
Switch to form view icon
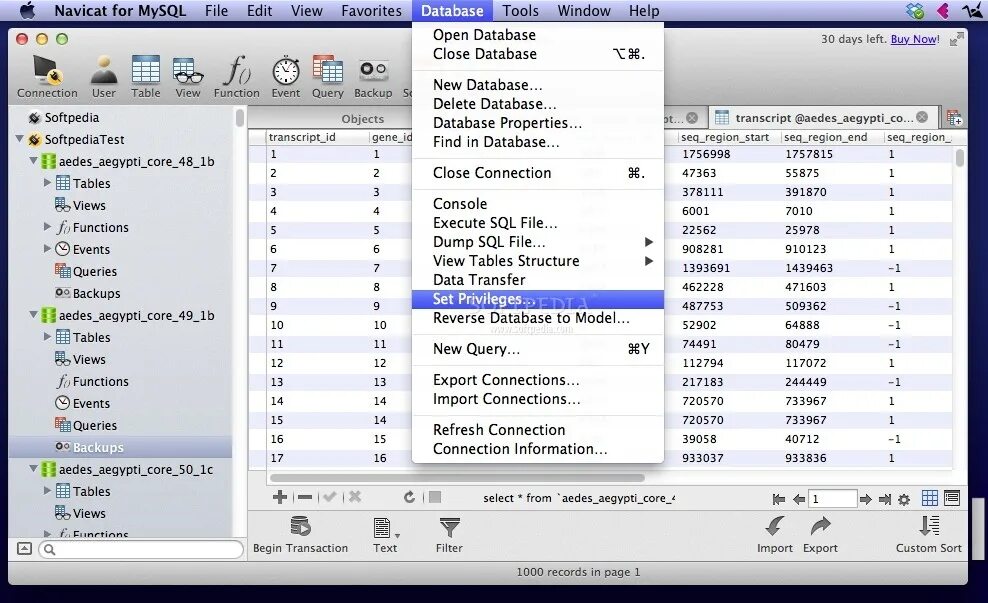pyautogui.click(x=952, y=498)
